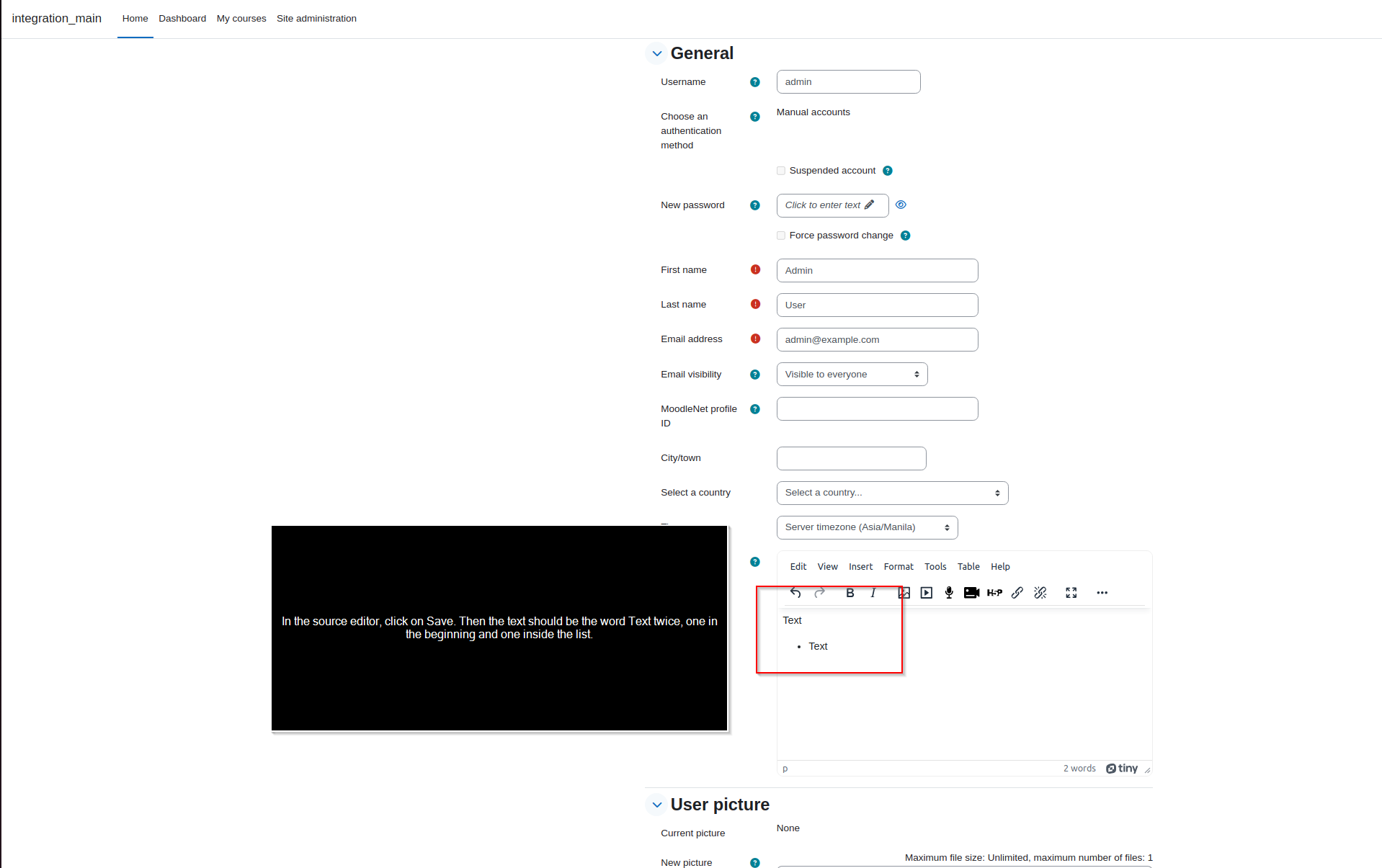Open help for New password

pos(755,205)
